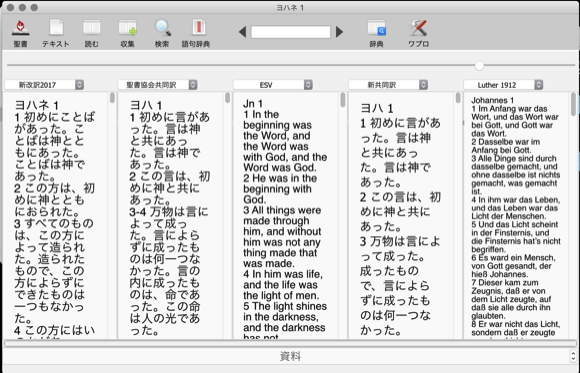The width and height of the screenshot is (580, 373).
Task: Go to next chapter with right arrow
Action: point(340,32)
